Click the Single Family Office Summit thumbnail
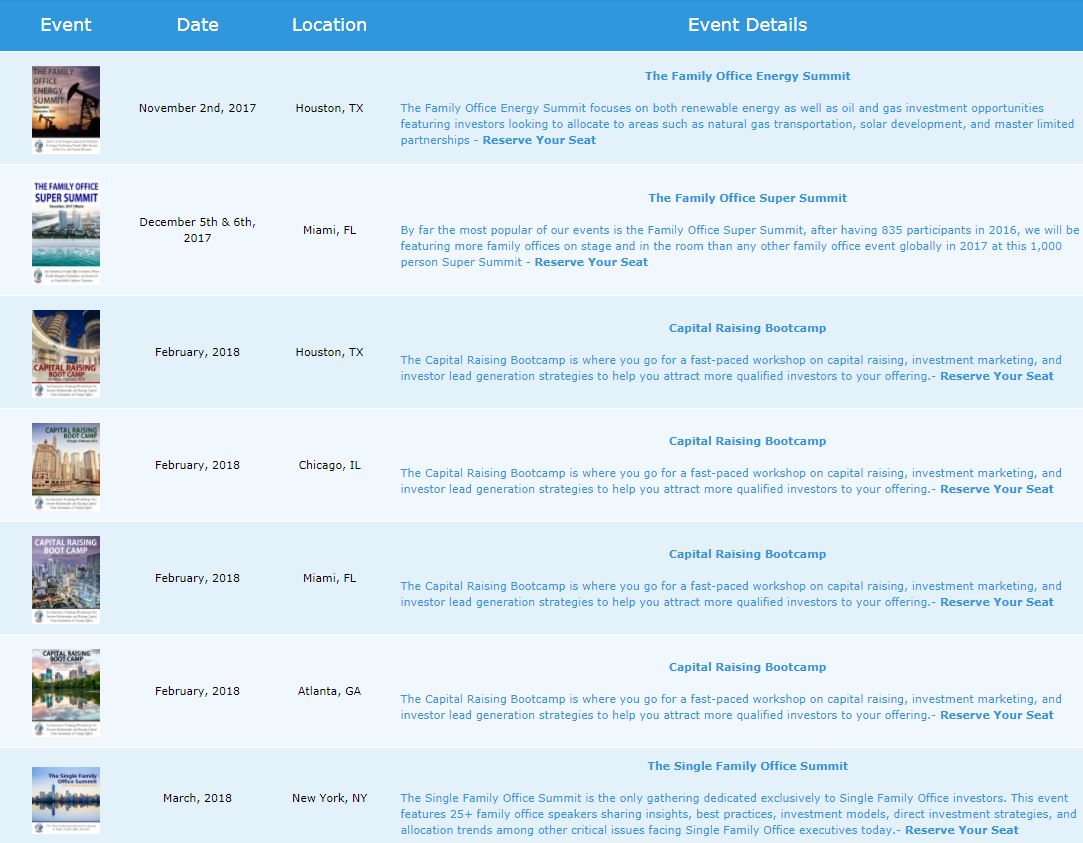The height and width of the screenshot is (843, 1083). [66, 800]
